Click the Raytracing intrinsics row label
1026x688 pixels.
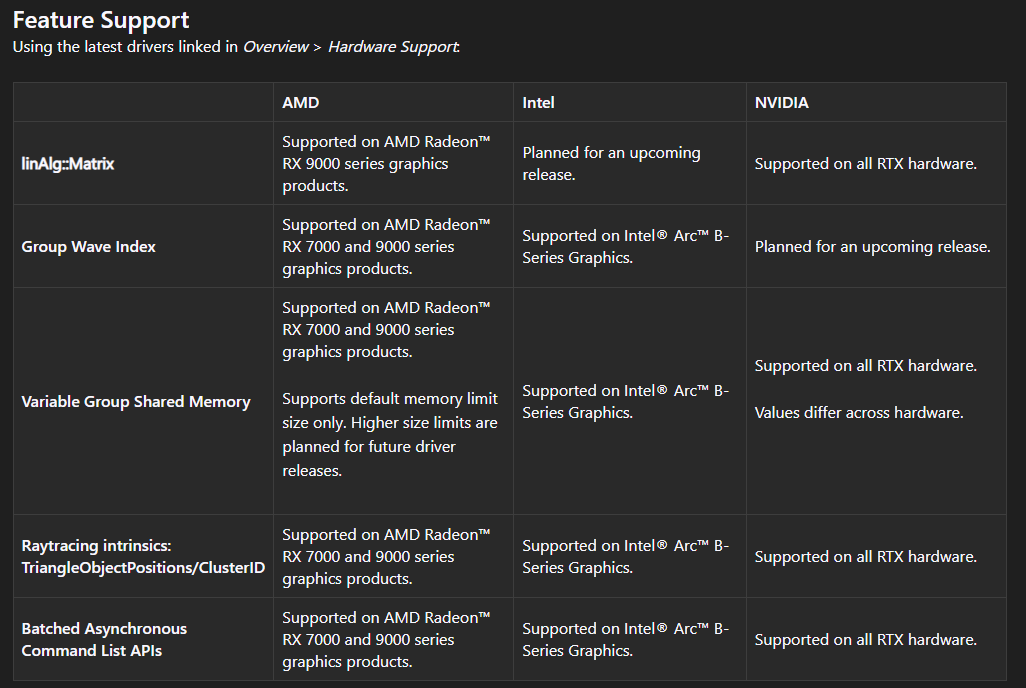tap(143, 556)
